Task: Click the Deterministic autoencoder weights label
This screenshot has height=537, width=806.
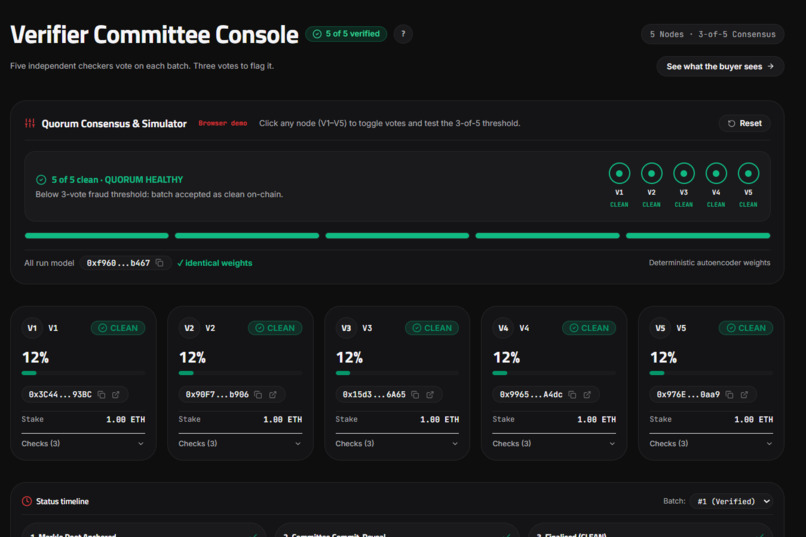Action: click(709, 263)
